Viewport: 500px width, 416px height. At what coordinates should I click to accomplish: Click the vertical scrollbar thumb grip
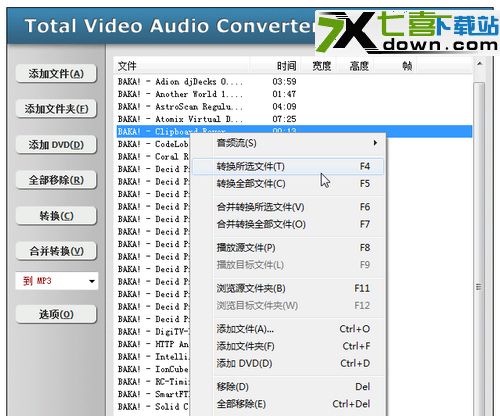479,287
